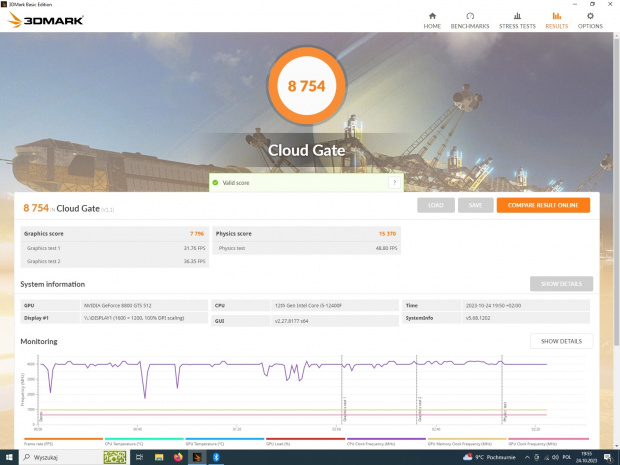Open the Options settings page
The height and width of the screenshot is (465, 620).
[x=589, y=20]
